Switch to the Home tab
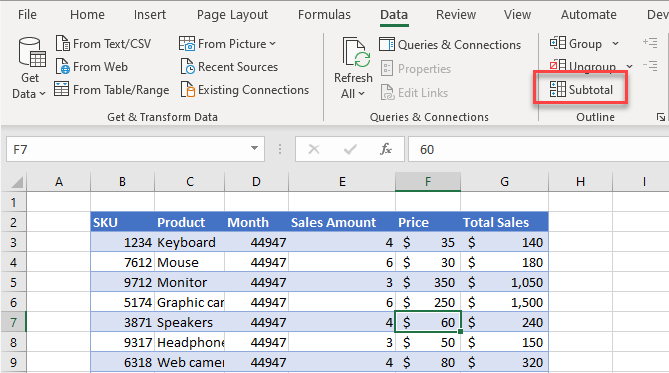This screenshot has height=373, width=669. (x=87, y=15)
